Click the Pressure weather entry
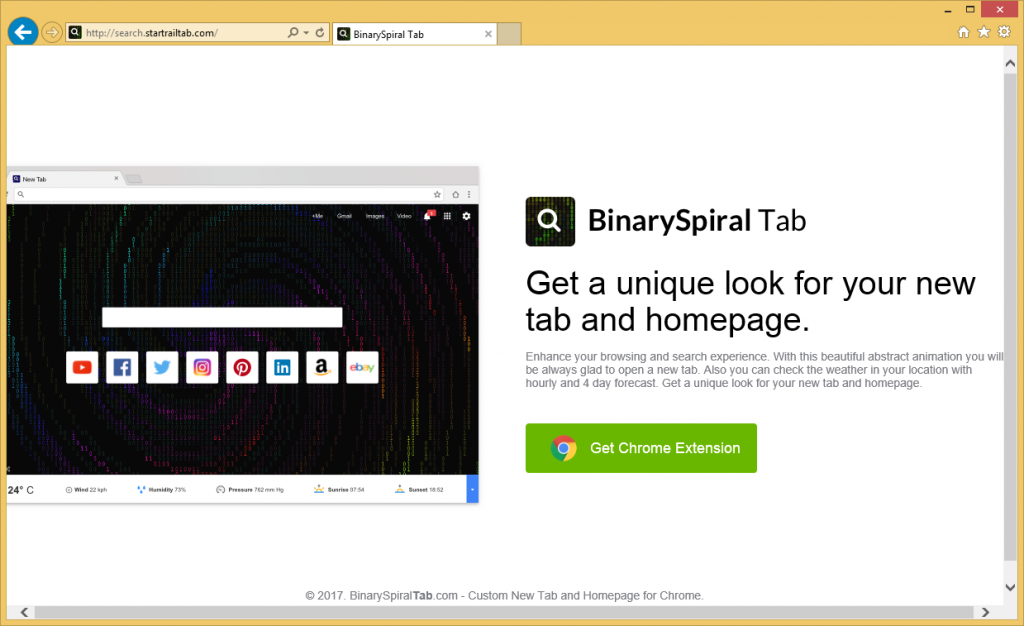Screen dimensions: 1024x626 click(250, 490)
